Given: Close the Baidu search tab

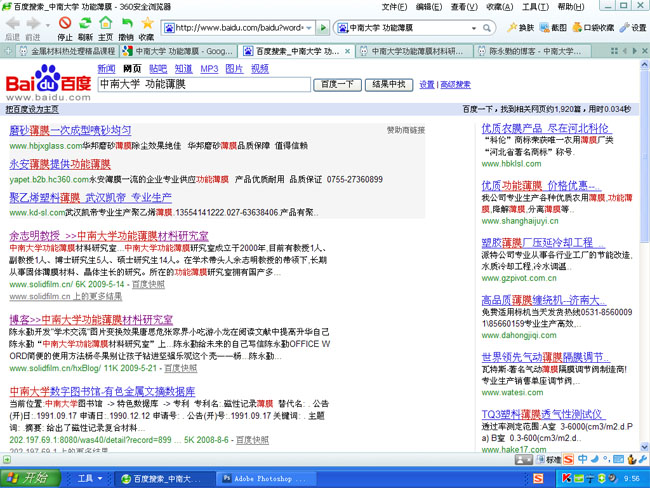Looking at the screenshot, I should tap(347, 51).
